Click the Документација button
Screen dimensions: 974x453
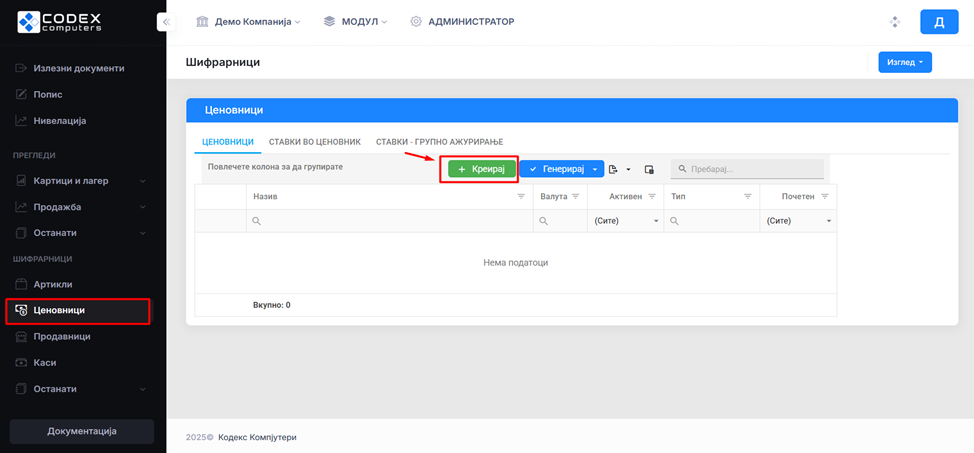(x=82, y=431)
